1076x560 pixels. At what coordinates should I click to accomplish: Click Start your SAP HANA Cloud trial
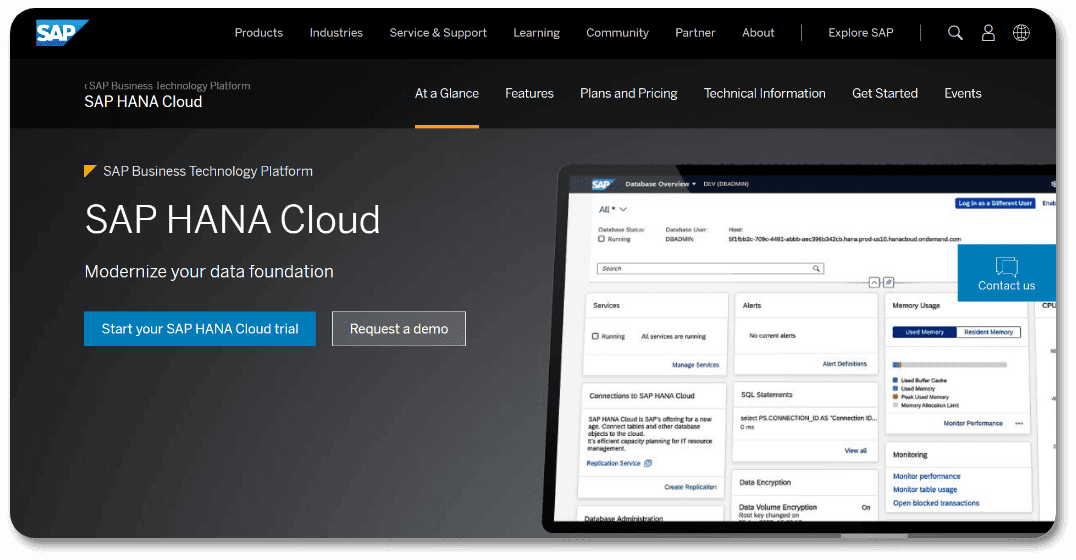200,329
